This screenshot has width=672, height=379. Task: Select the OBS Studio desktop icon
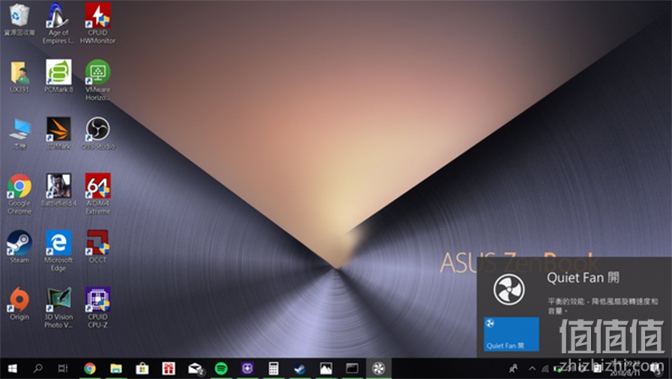tap(98, 133)
